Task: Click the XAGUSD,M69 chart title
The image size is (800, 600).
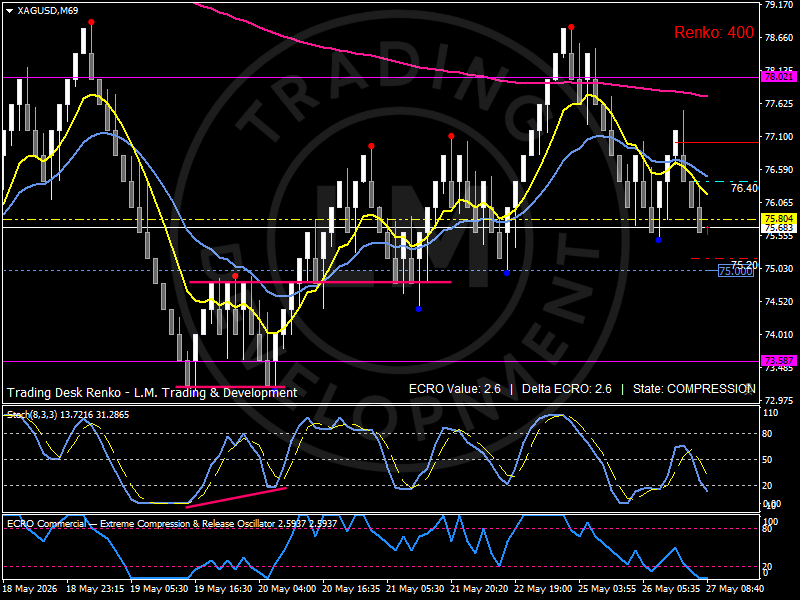Action: (47, 10)
